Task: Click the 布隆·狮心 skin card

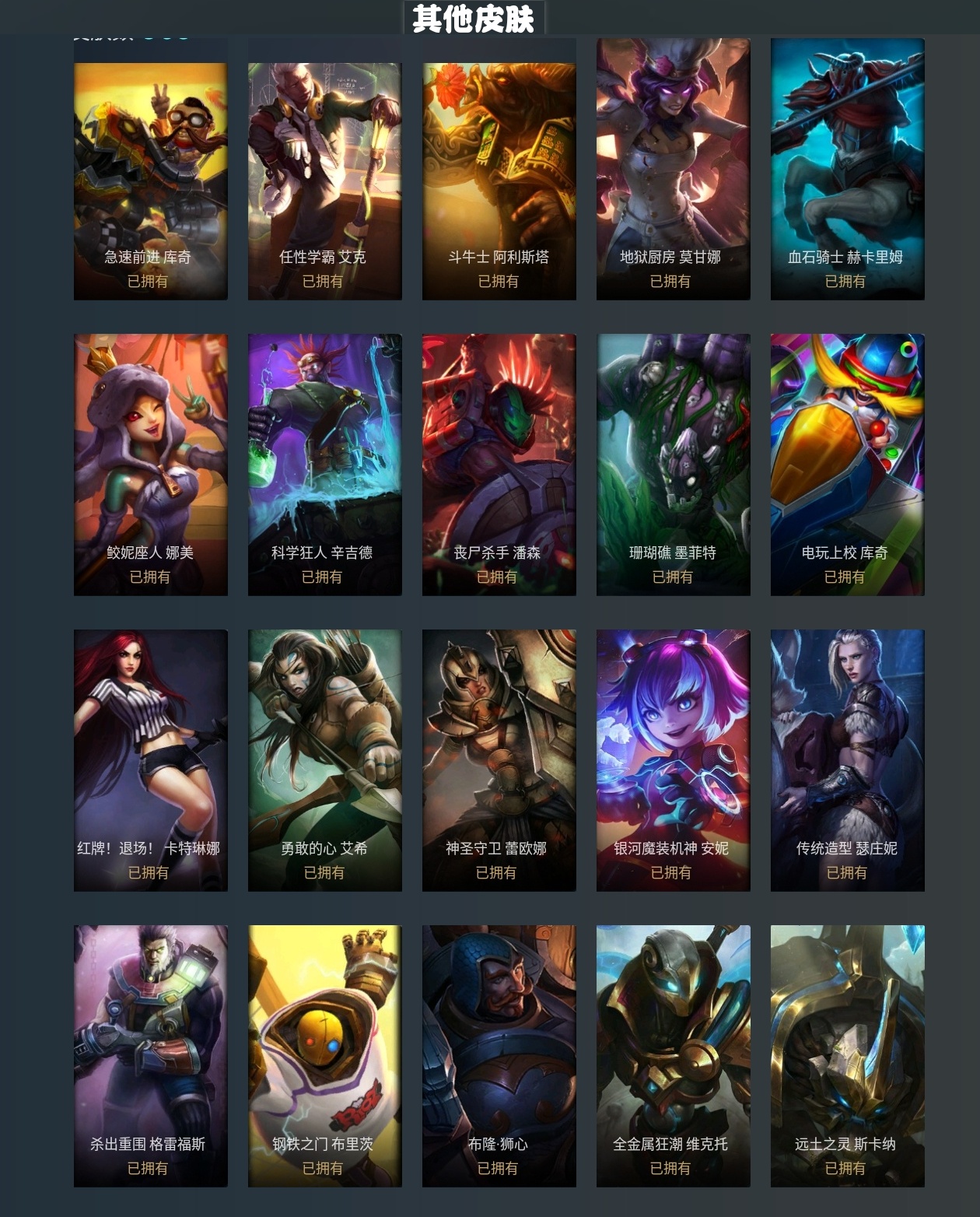Action: (x=499, y=1056)
